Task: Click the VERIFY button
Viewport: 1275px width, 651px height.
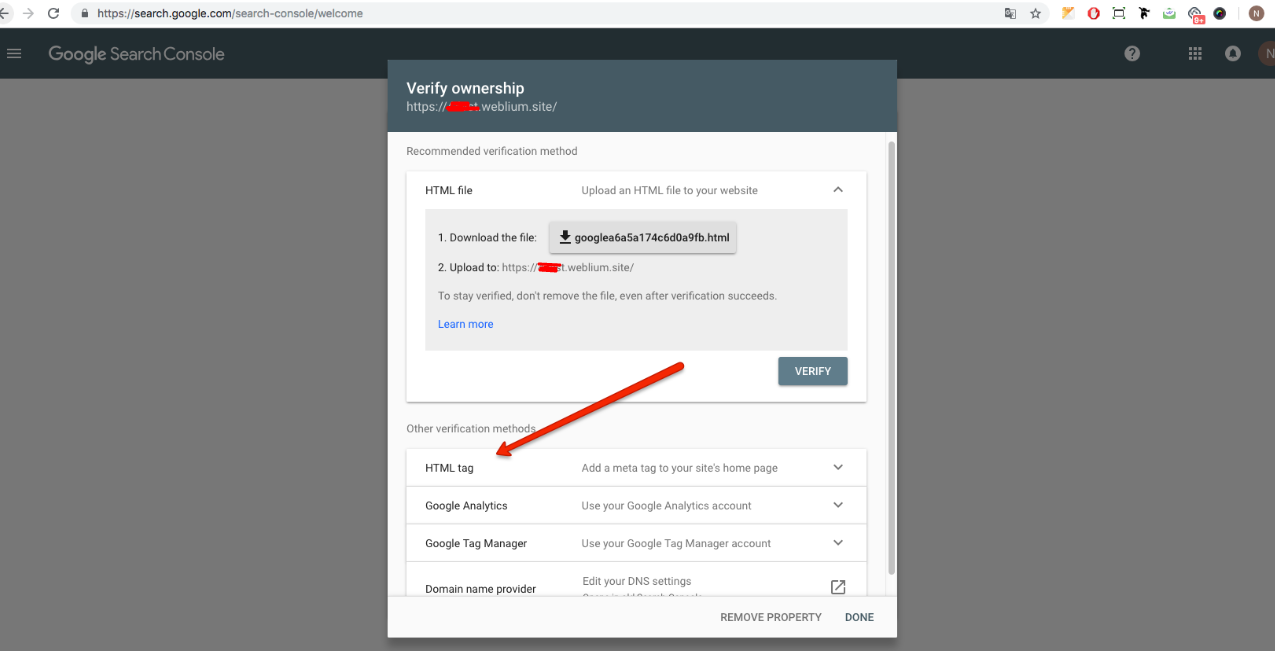Action: (x=813, y=371)
